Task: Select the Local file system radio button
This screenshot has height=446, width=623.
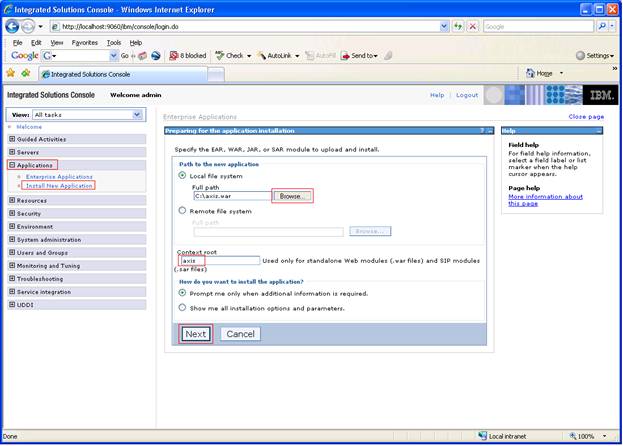Action: 182,176
